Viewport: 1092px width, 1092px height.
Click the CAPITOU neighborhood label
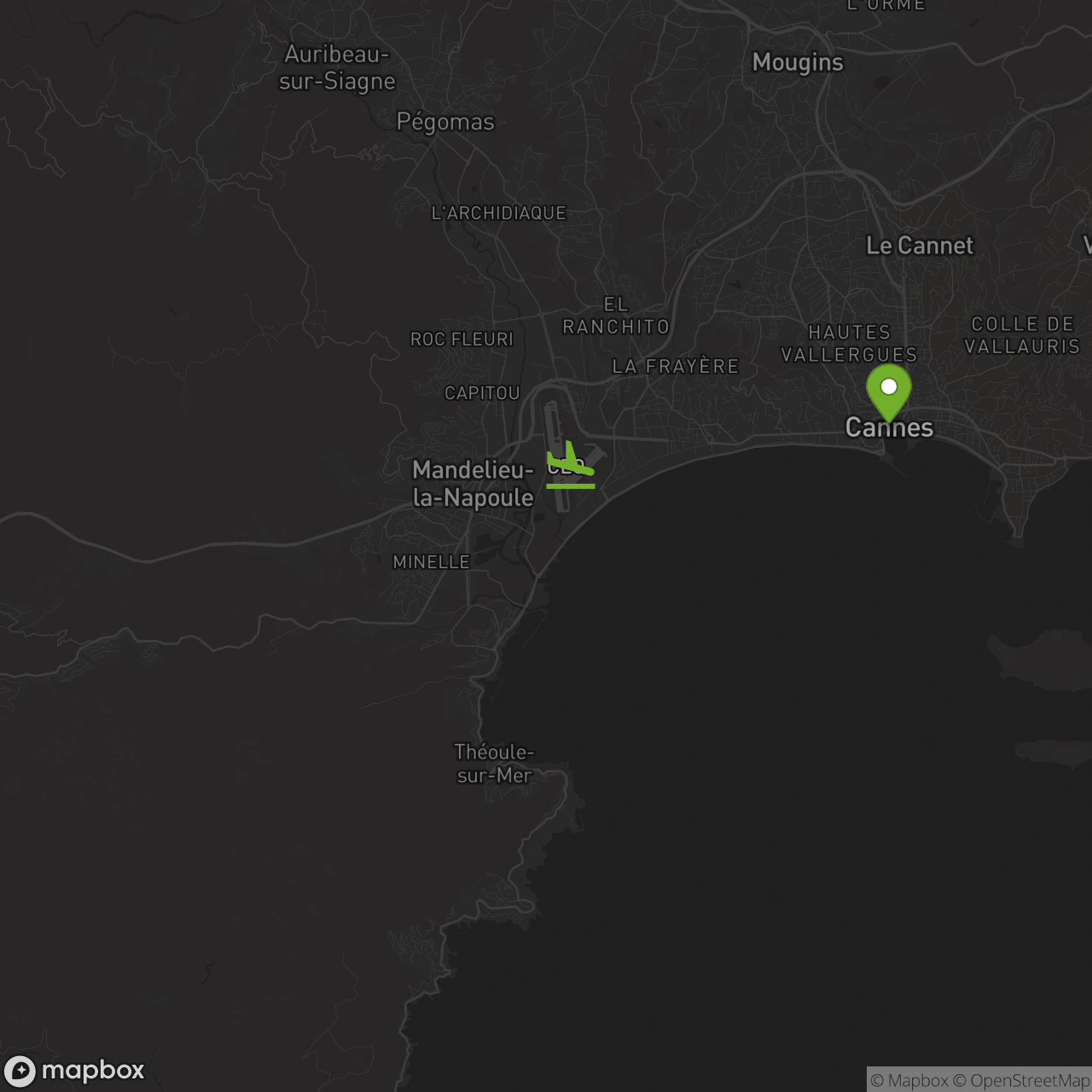pos(482,393)
